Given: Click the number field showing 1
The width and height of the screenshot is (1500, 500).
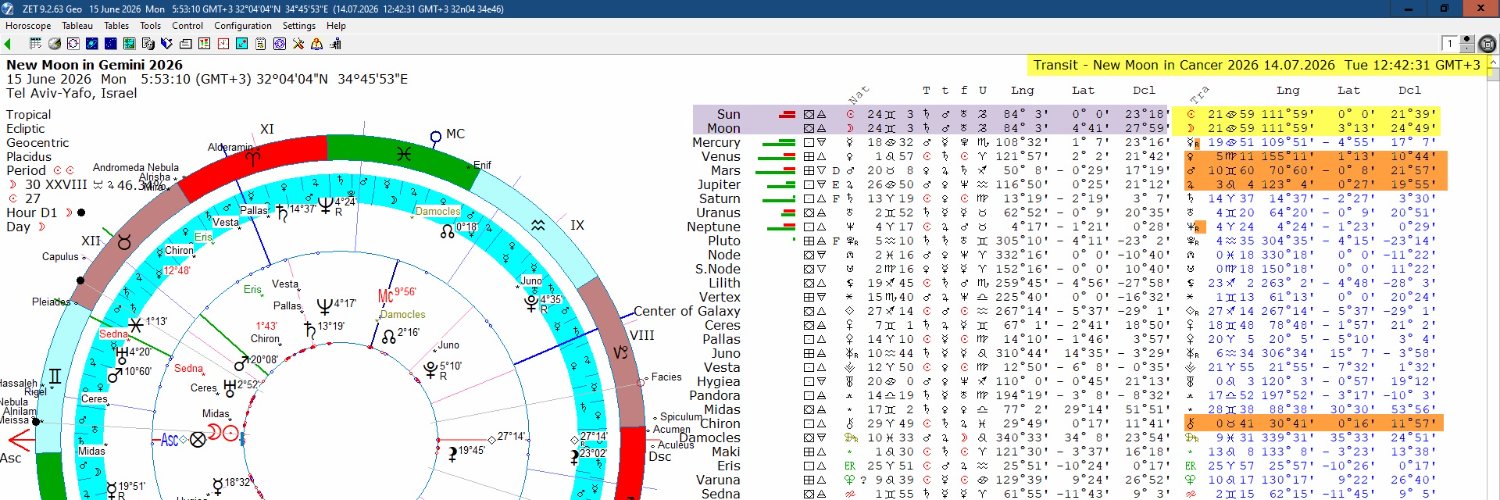Looking at the screenshot, I should tap(1450, 44).
